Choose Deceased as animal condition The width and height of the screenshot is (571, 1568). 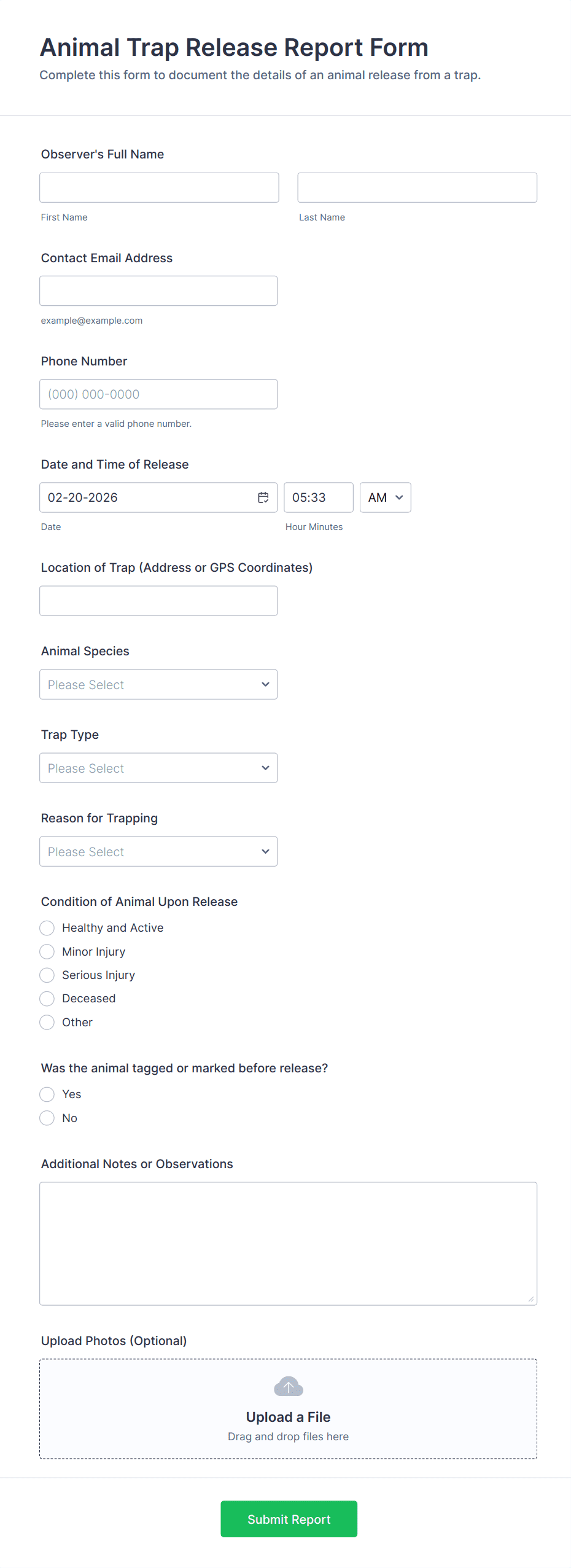tap(47, 999)
